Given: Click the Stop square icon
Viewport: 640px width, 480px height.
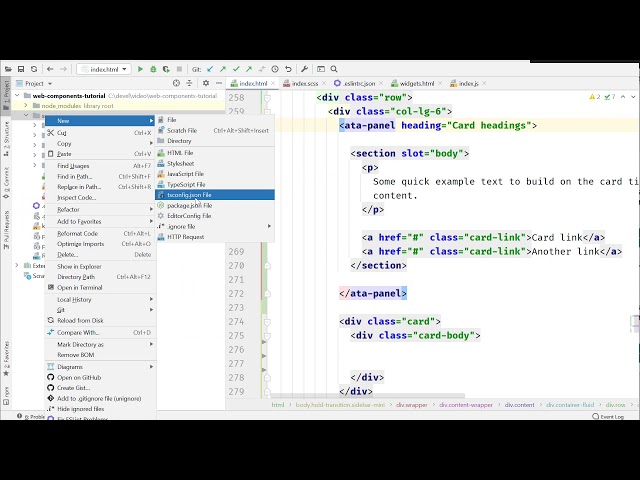Looking at the screenshot, I should (x=179, y=69).
